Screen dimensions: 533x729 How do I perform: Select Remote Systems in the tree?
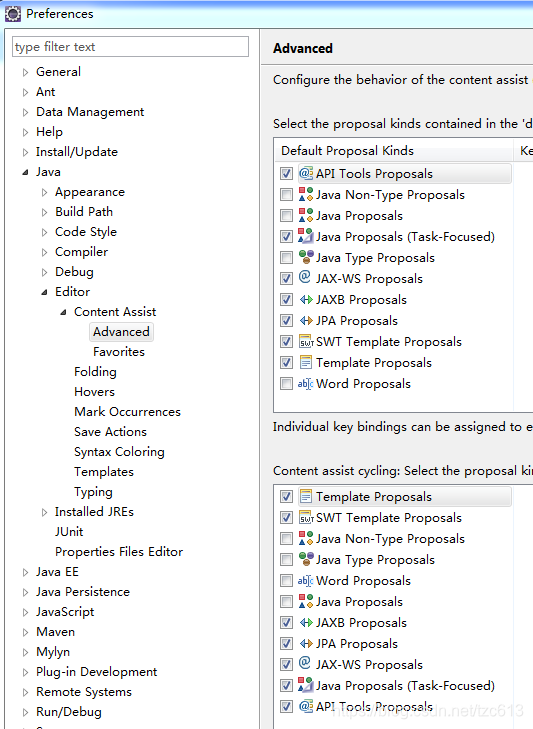pos(84,692)
